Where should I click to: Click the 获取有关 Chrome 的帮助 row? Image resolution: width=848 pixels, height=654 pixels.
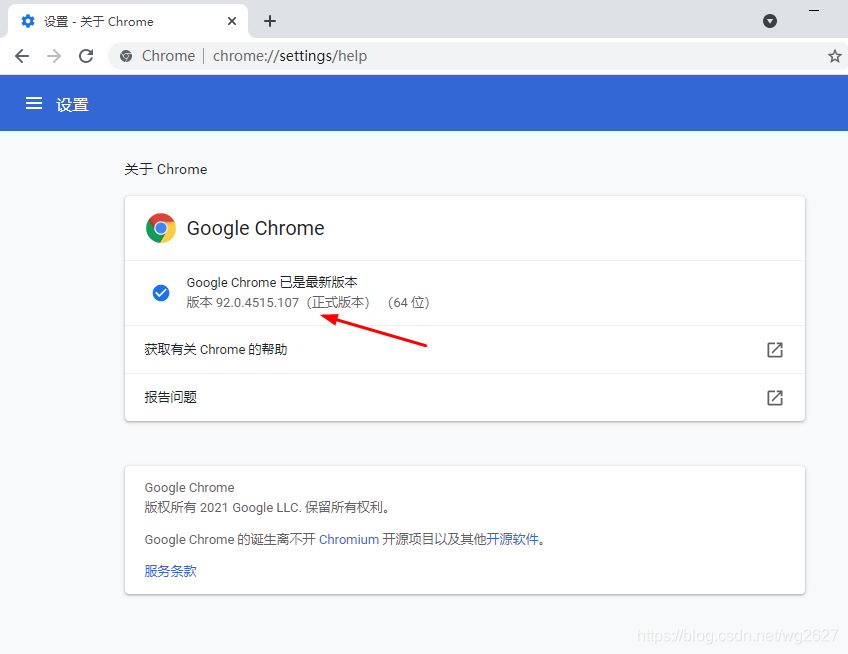click(465, 349)
